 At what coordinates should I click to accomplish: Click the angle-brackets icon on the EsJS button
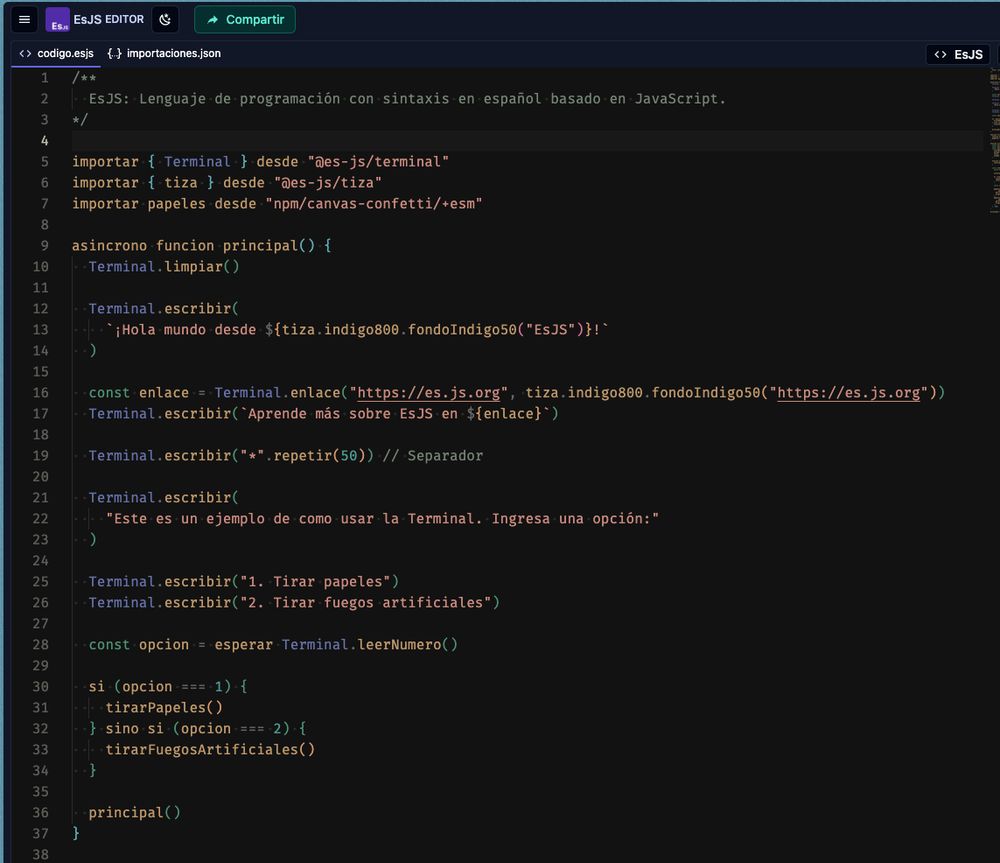click(941, 55)
